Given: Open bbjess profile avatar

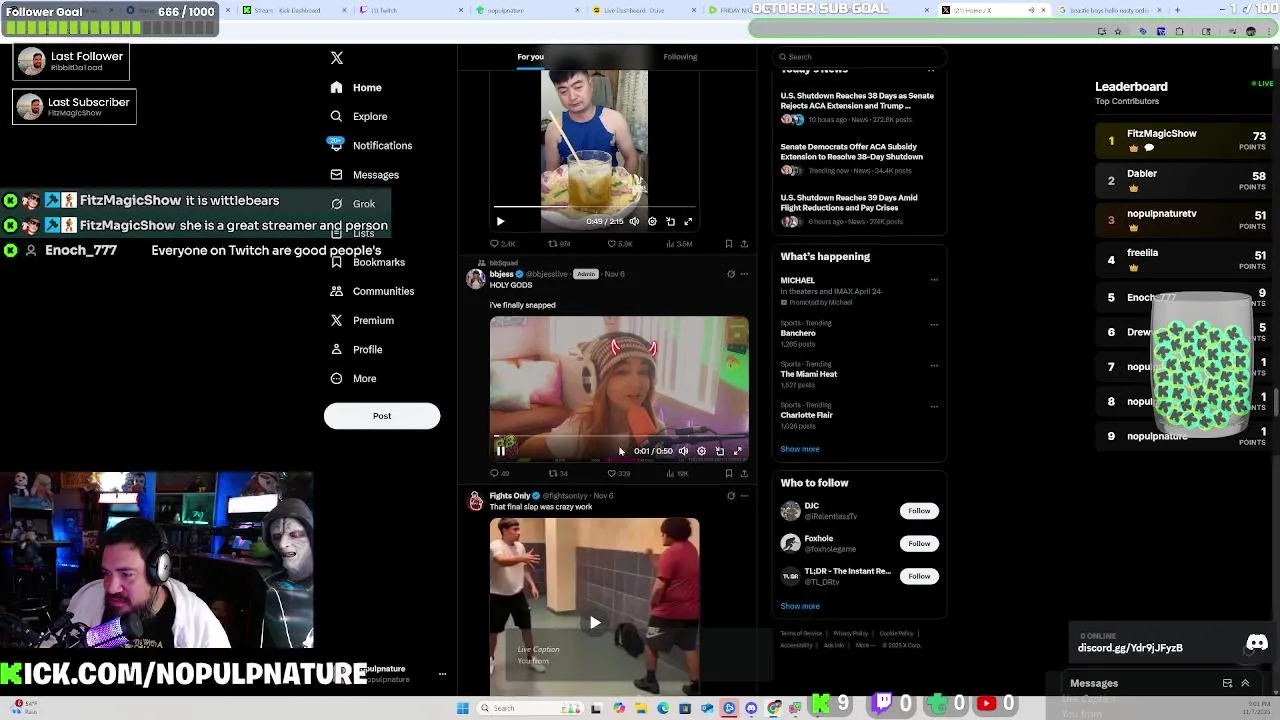Looking at the screenshot, I should [475, 280].
